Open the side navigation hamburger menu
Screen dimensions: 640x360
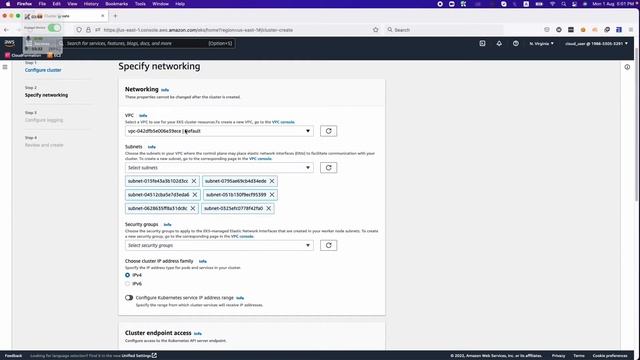point(5,67)
